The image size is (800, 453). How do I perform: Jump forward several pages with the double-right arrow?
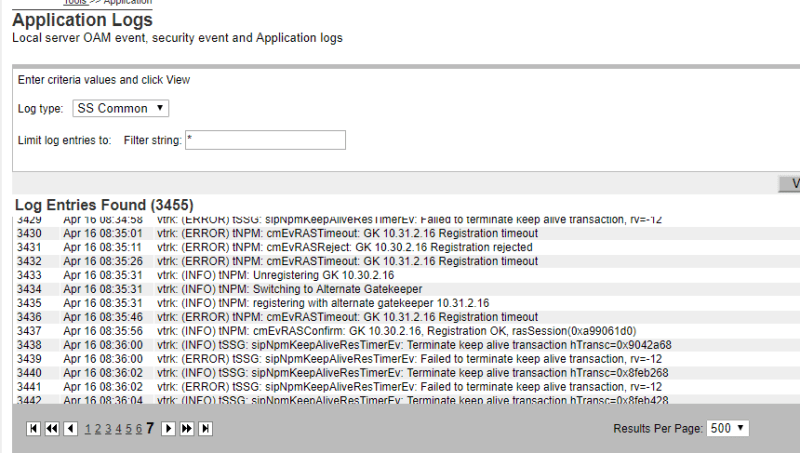click(x=187, y=429)
